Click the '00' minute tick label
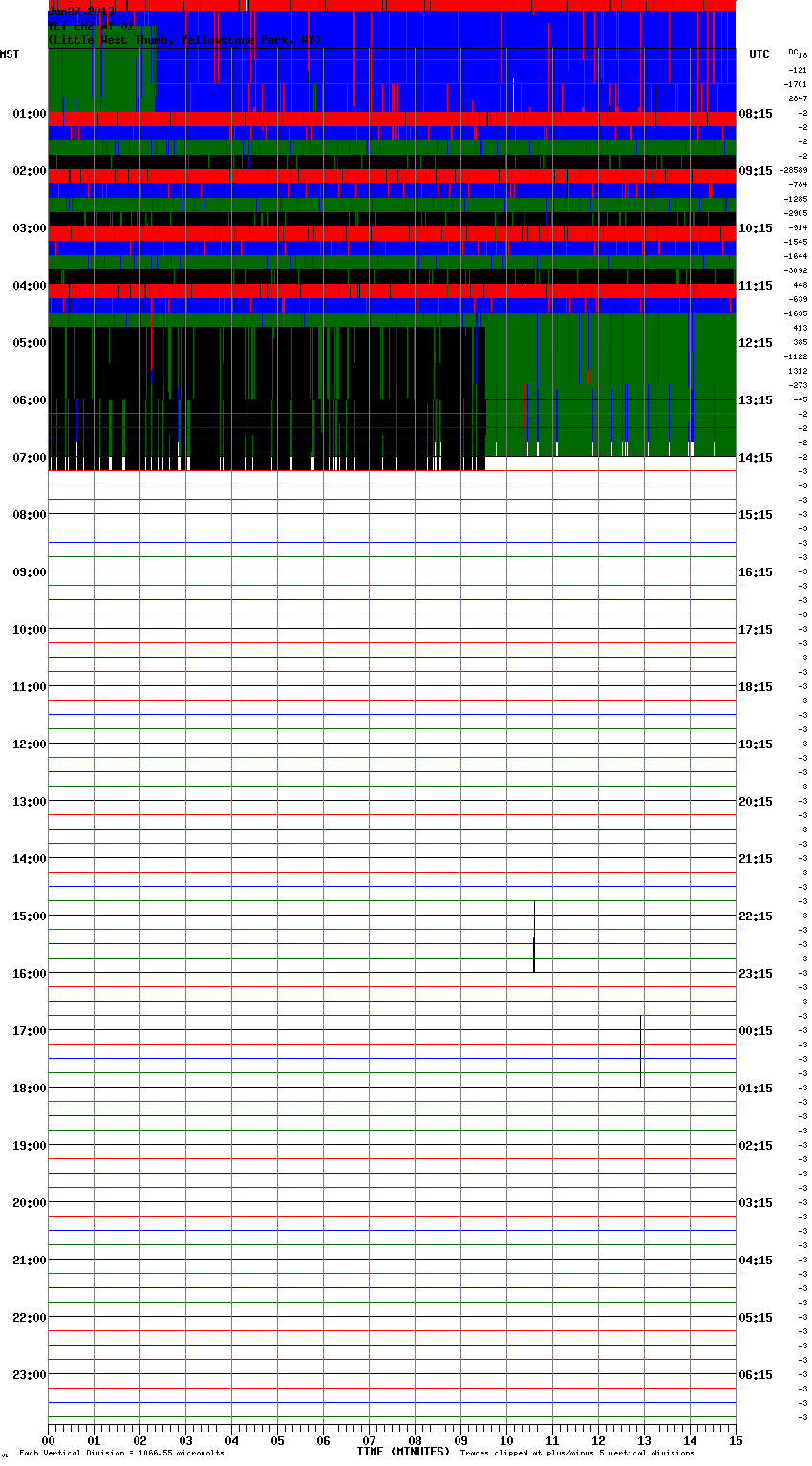The image size is (812, 1466). tap(48, 1440)
